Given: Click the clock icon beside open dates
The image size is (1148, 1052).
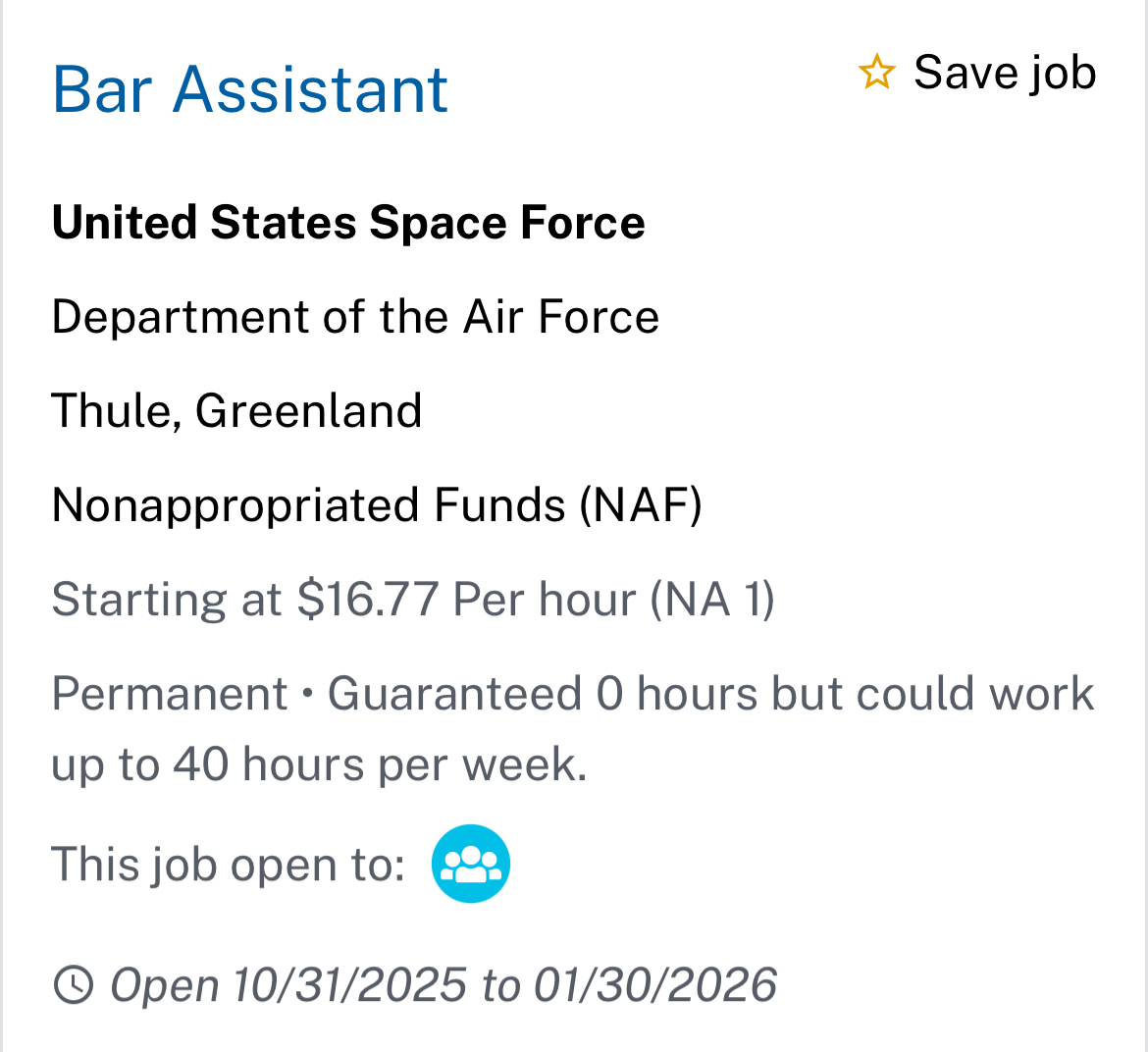Looking at the screenshot, I should click(73, 984).
